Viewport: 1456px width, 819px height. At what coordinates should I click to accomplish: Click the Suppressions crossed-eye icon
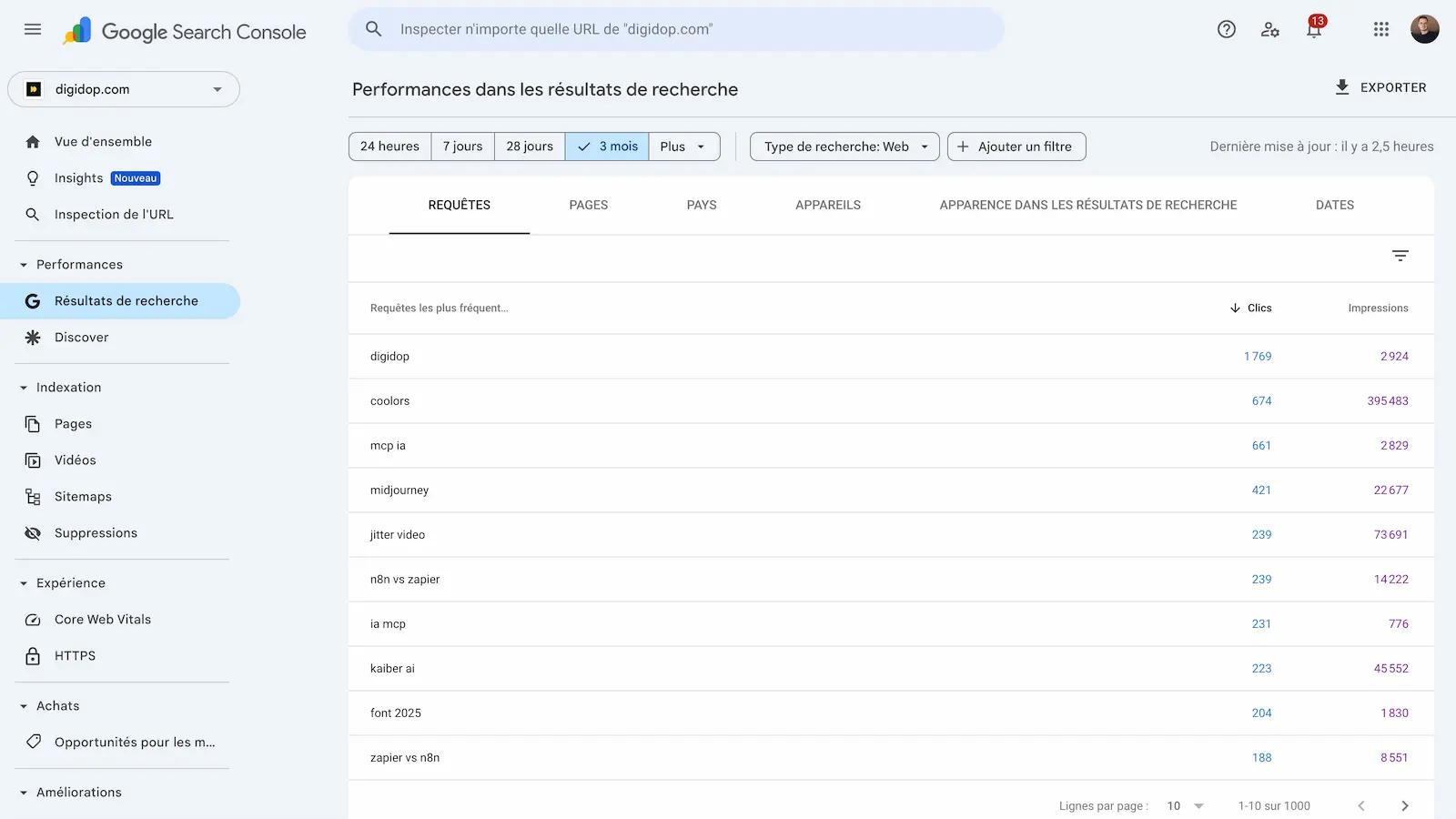click(x=33, y=533)
